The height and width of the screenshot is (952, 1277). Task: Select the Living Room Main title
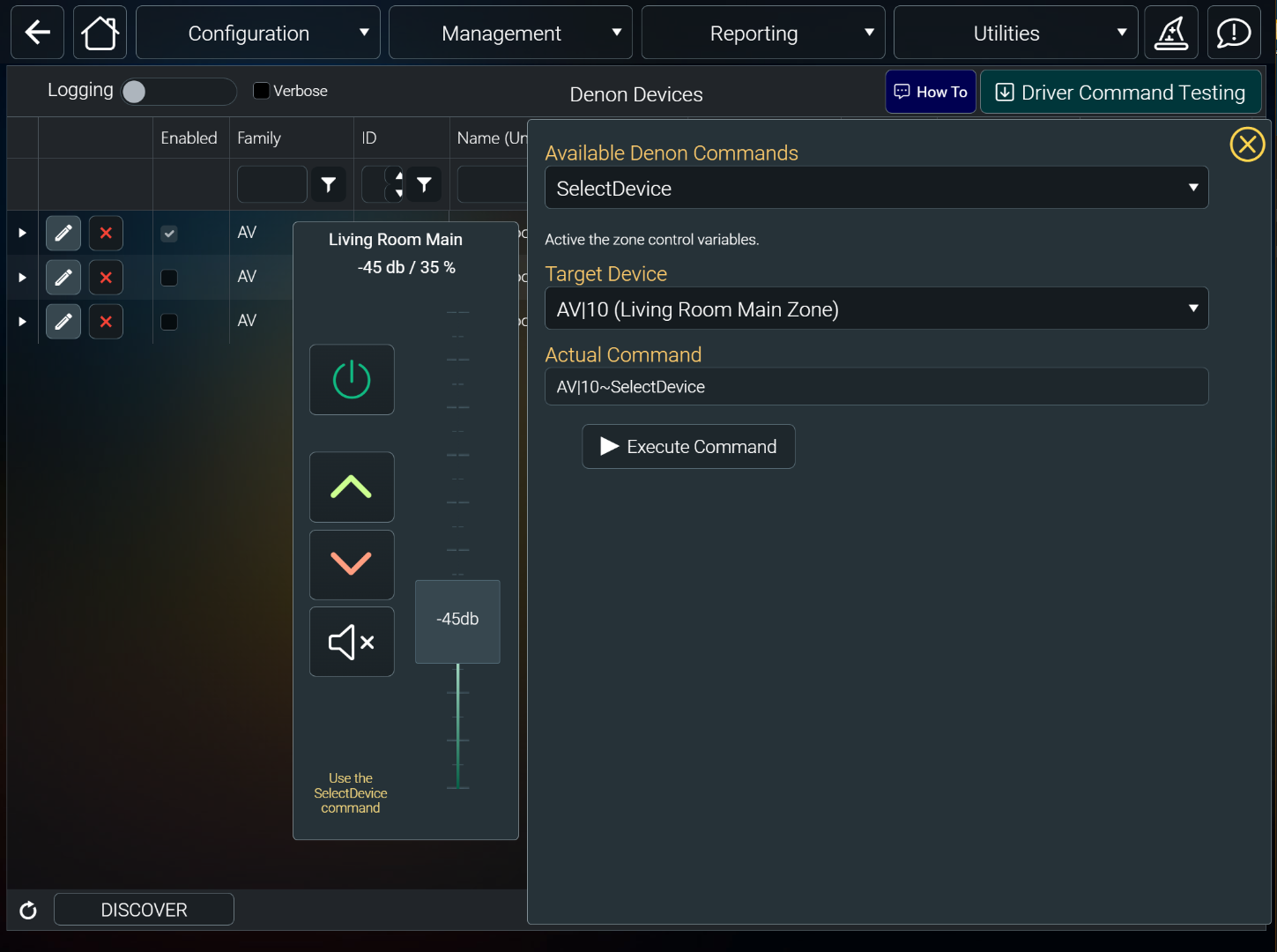point(396,239)
